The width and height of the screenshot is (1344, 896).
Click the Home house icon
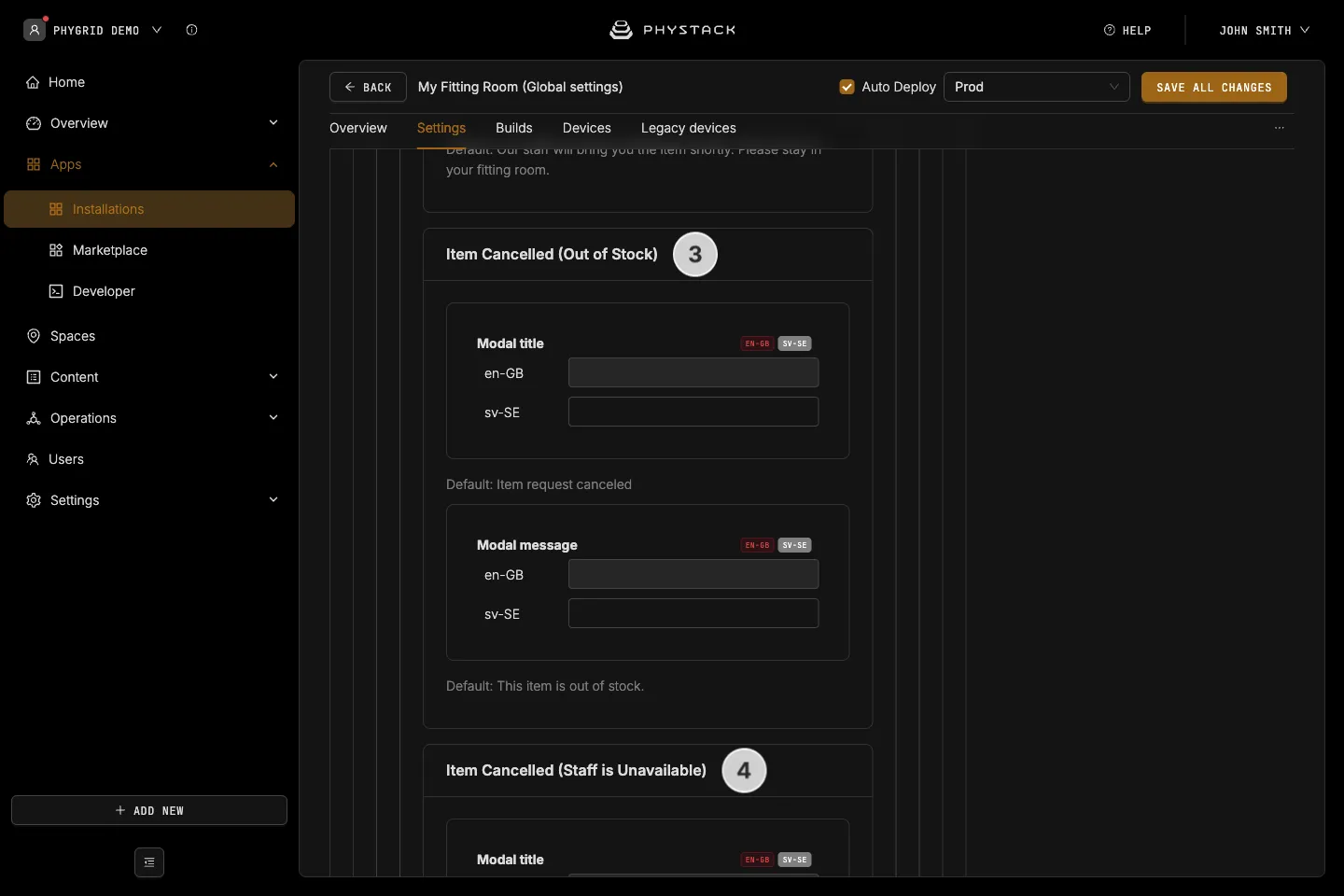click(x=33, y=82)
